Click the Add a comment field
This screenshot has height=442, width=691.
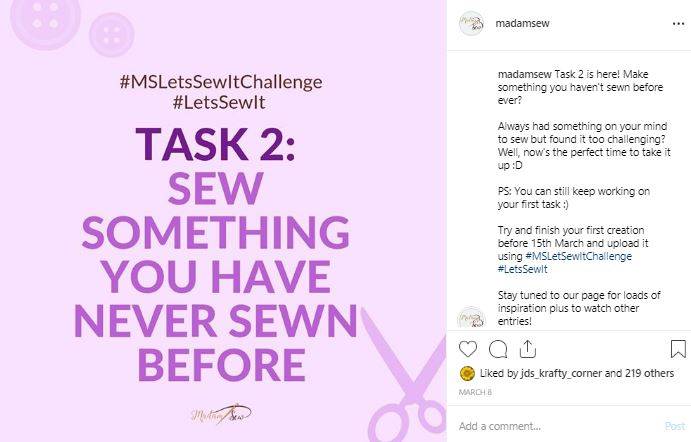click(x=560, y=426)
